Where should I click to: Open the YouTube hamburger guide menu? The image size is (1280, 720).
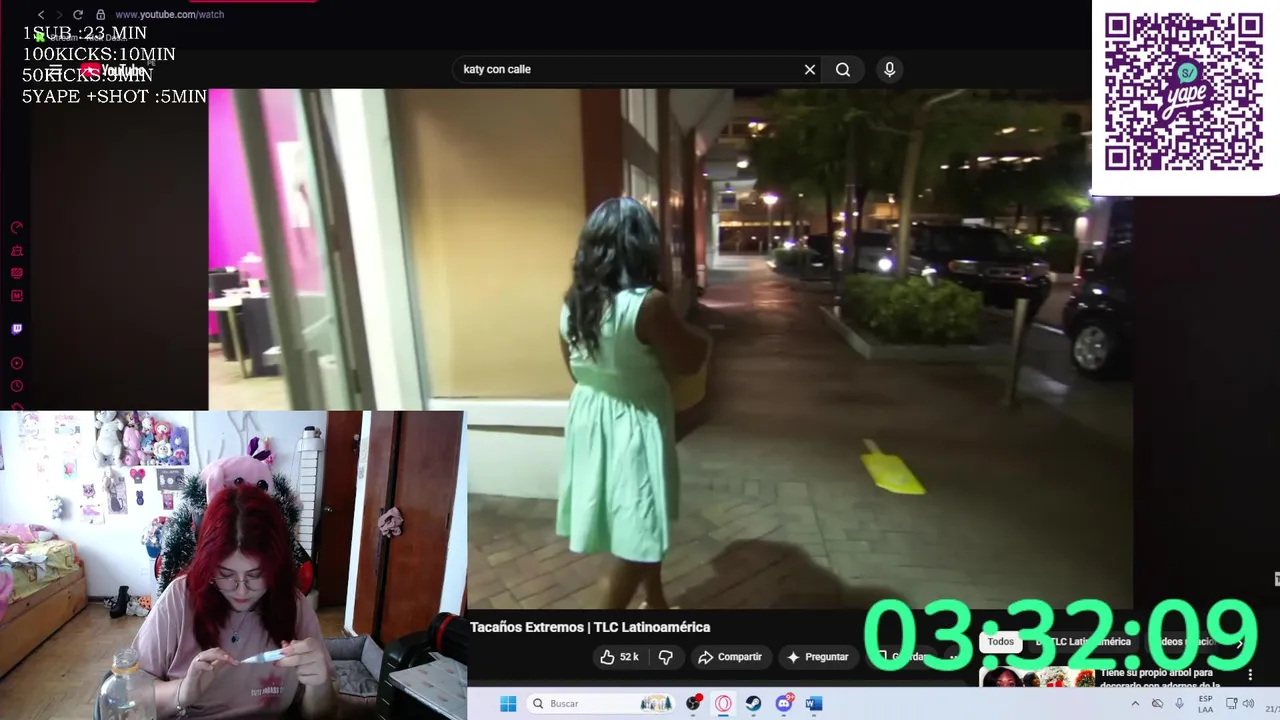click(x=56, y=70)
